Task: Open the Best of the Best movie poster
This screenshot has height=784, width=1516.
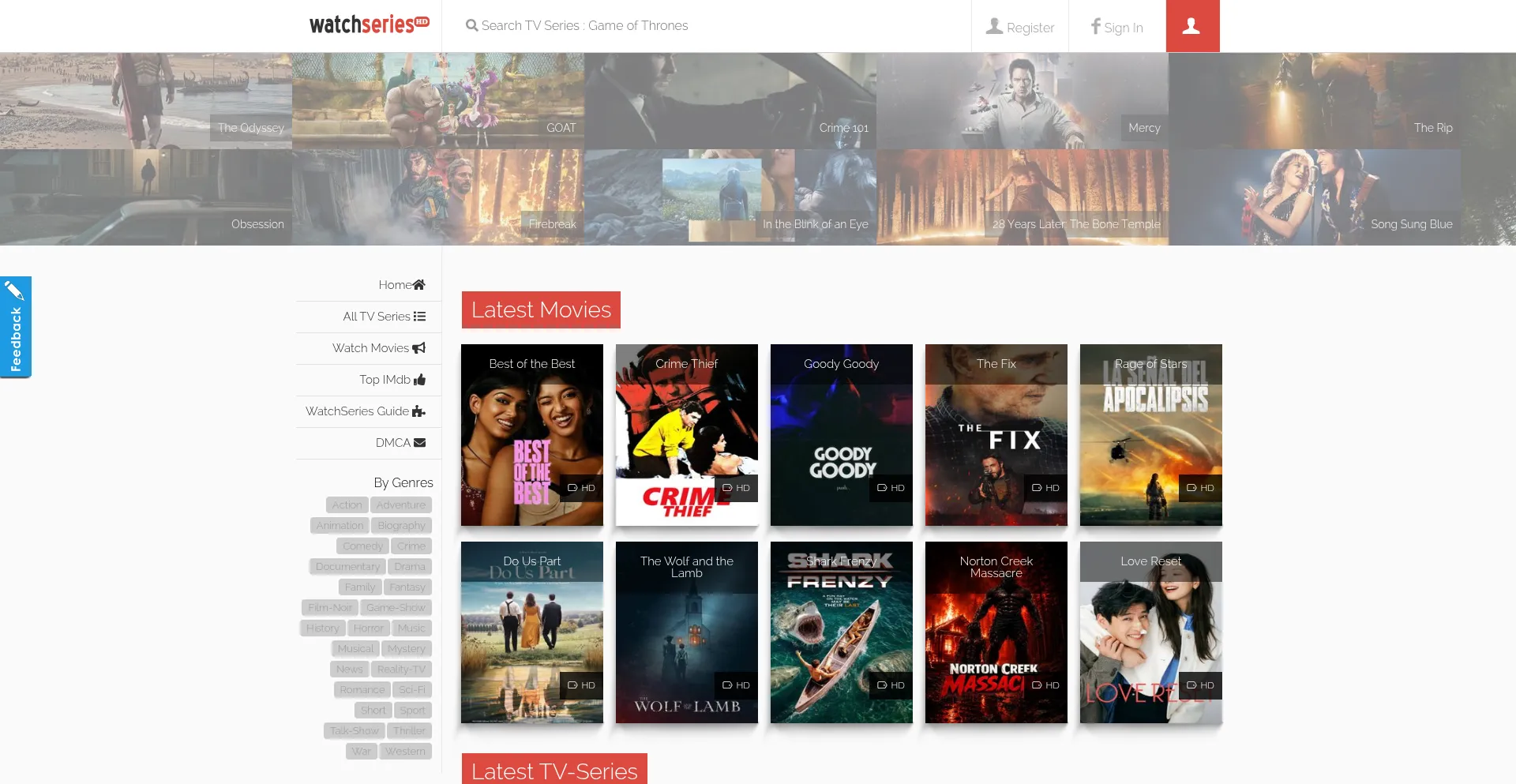Action: 532,435
